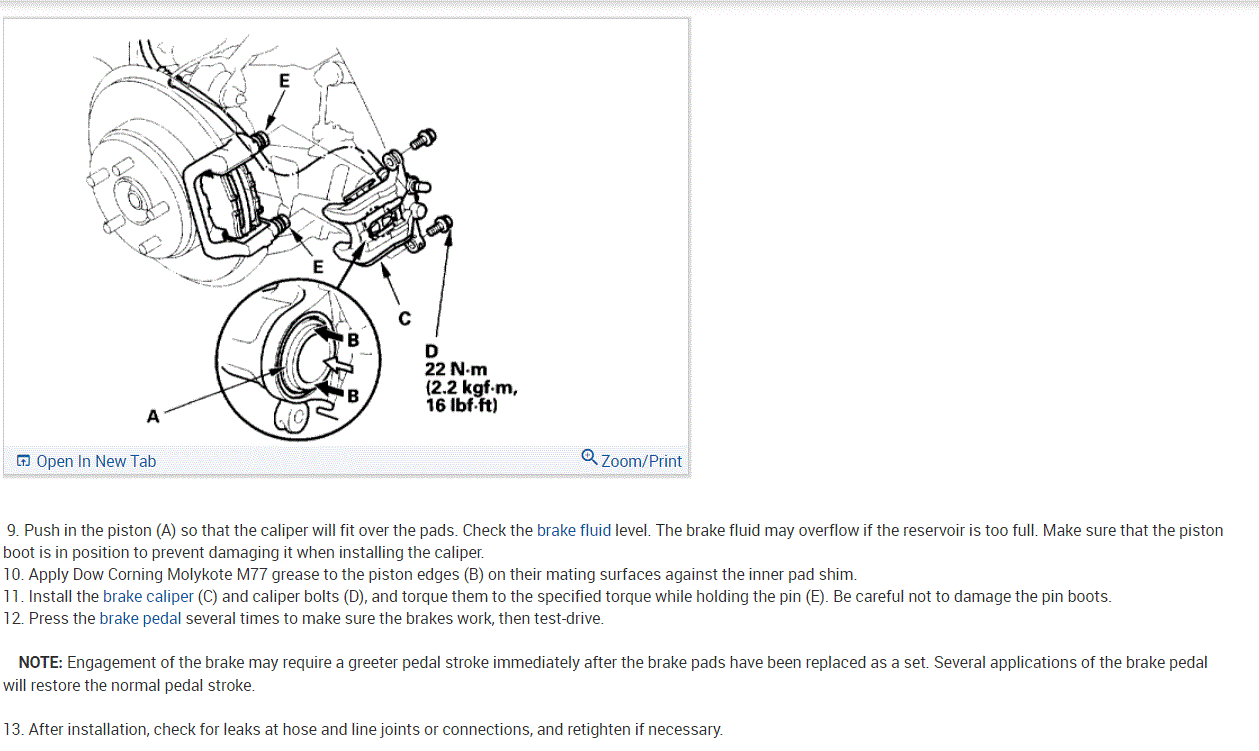1259x751 pixels.
Task: Select the Zoom/Print link text
Action: click(641, 461)
